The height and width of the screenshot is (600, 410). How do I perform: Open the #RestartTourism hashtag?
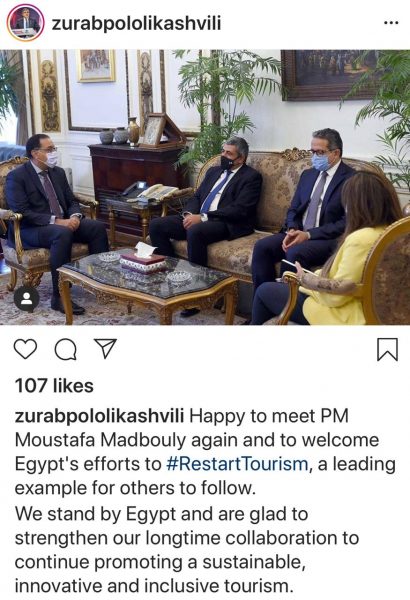[x=237, y=464]
